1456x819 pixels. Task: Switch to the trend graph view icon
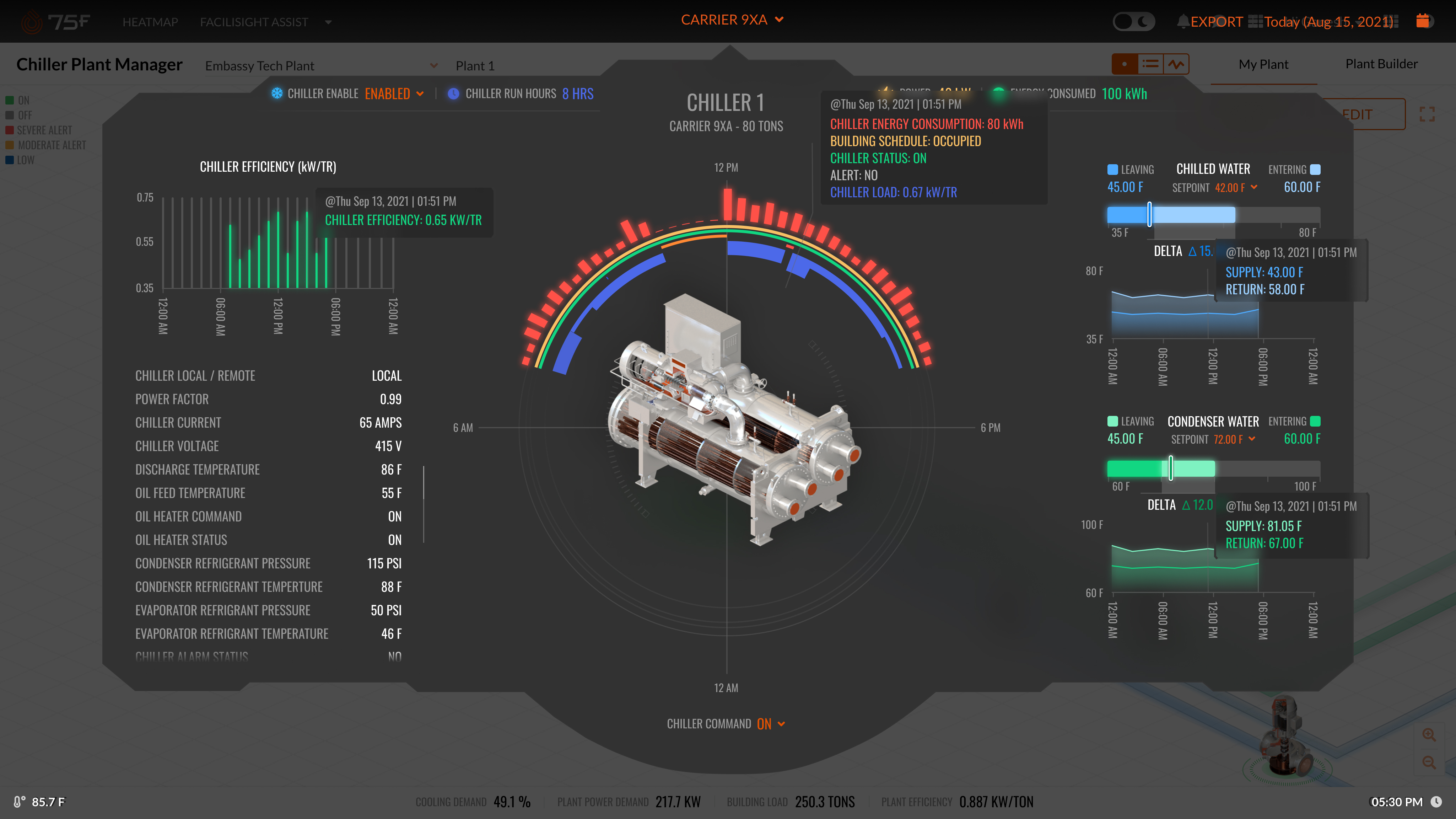tap(1176, 64)
